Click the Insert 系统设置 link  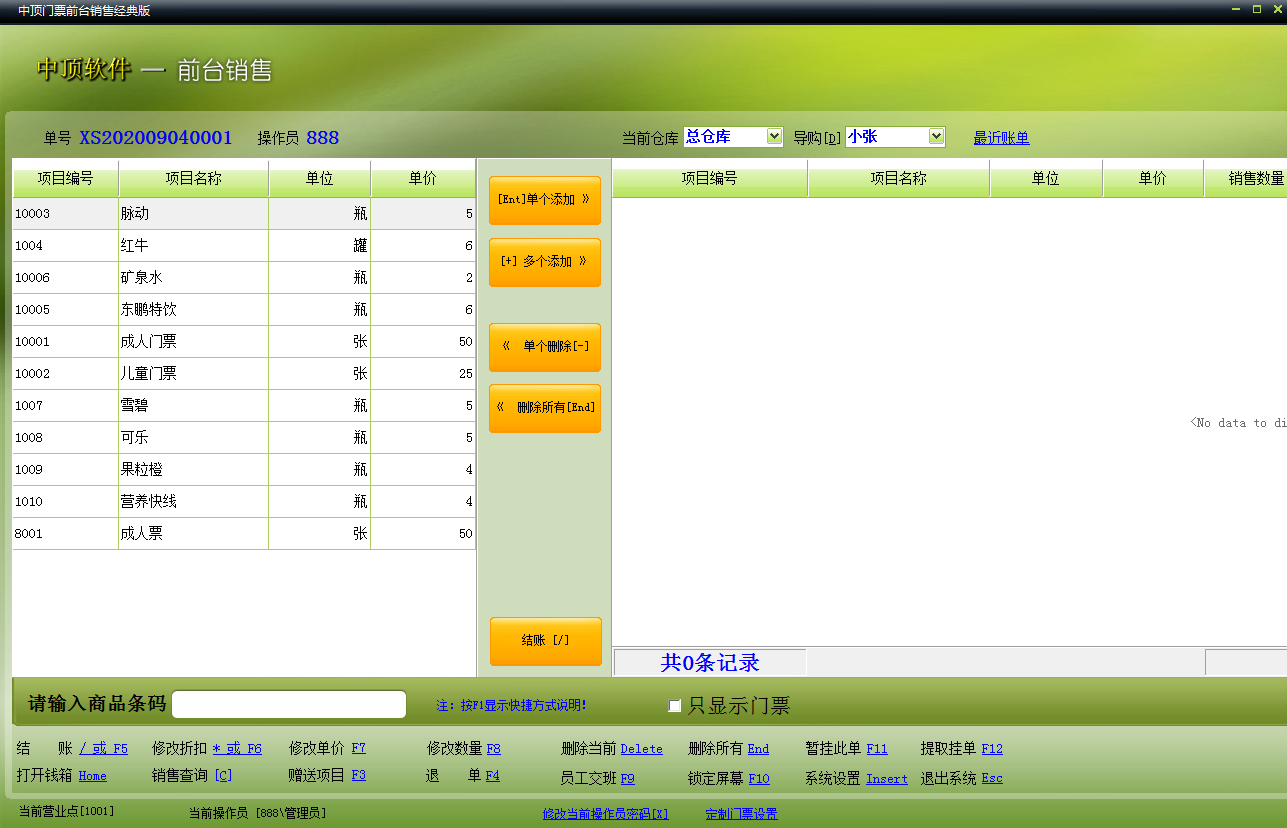tap(887, 778)
